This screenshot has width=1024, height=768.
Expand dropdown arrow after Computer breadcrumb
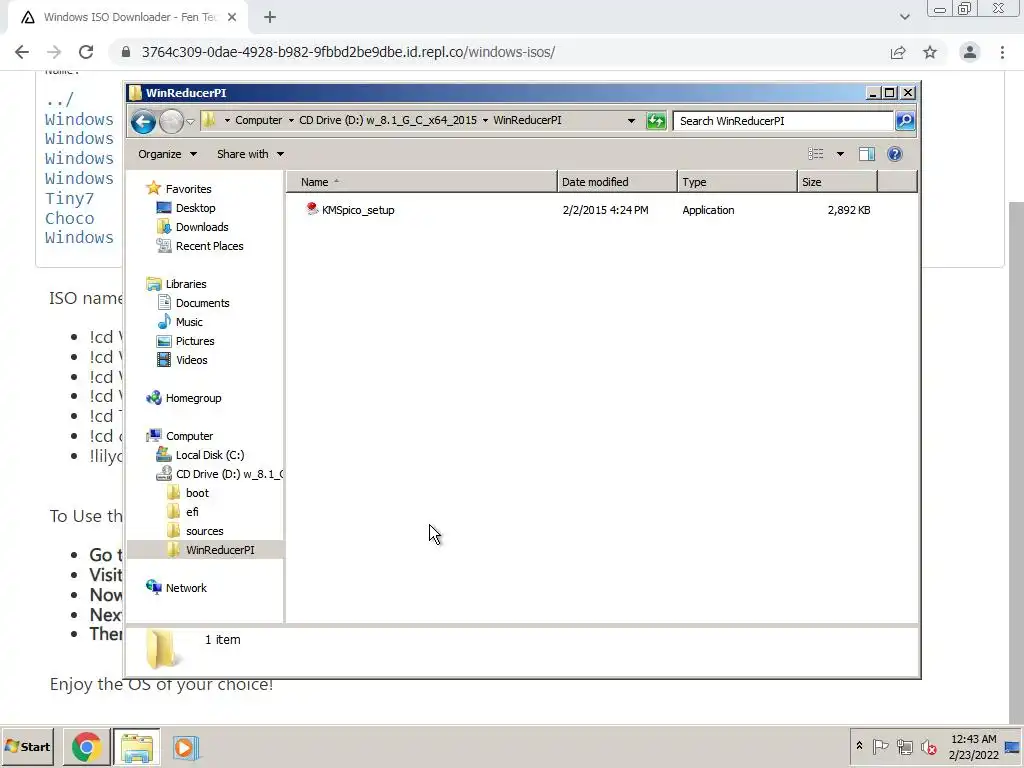click(x=291, y=121)
